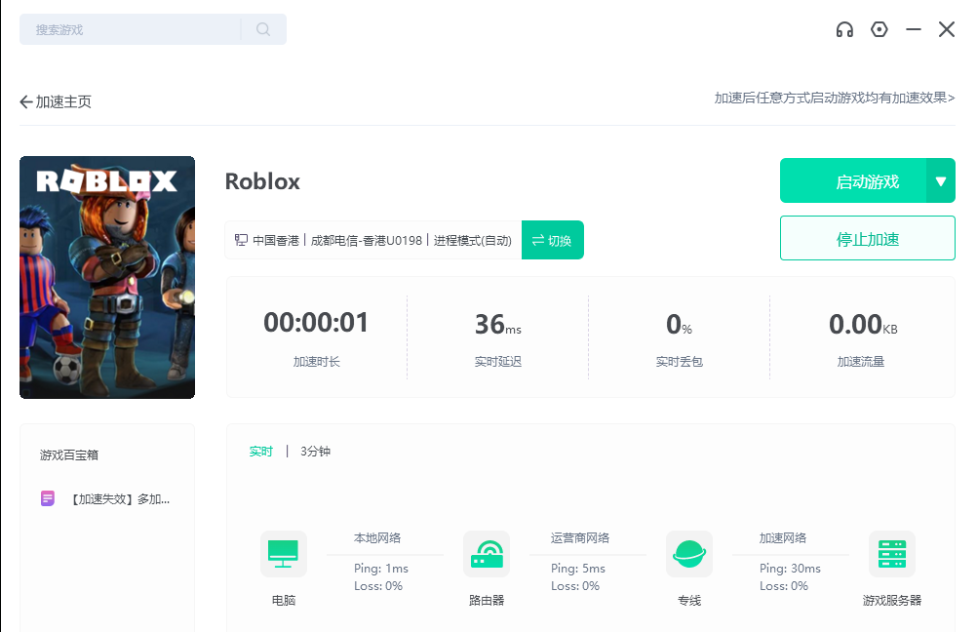Screen dimensions: 977x632
Task: Click the Roblox game cover thumbnail
Action: pos(107,277)
